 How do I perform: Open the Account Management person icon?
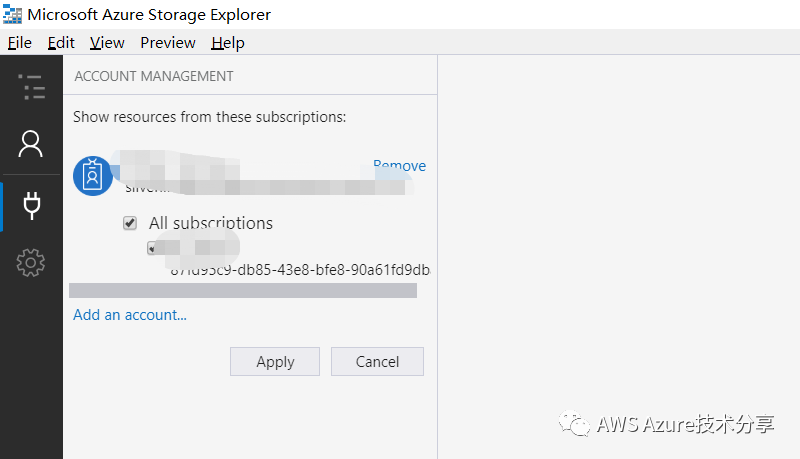coord(31,144)
